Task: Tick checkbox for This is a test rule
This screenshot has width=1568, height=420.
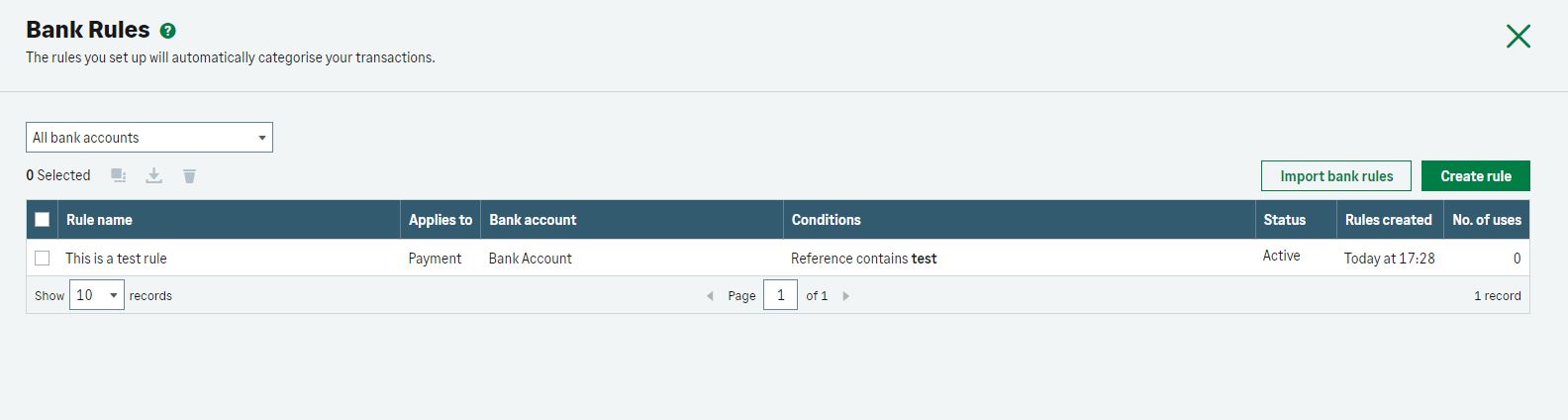Action: [x=43, y=259]
